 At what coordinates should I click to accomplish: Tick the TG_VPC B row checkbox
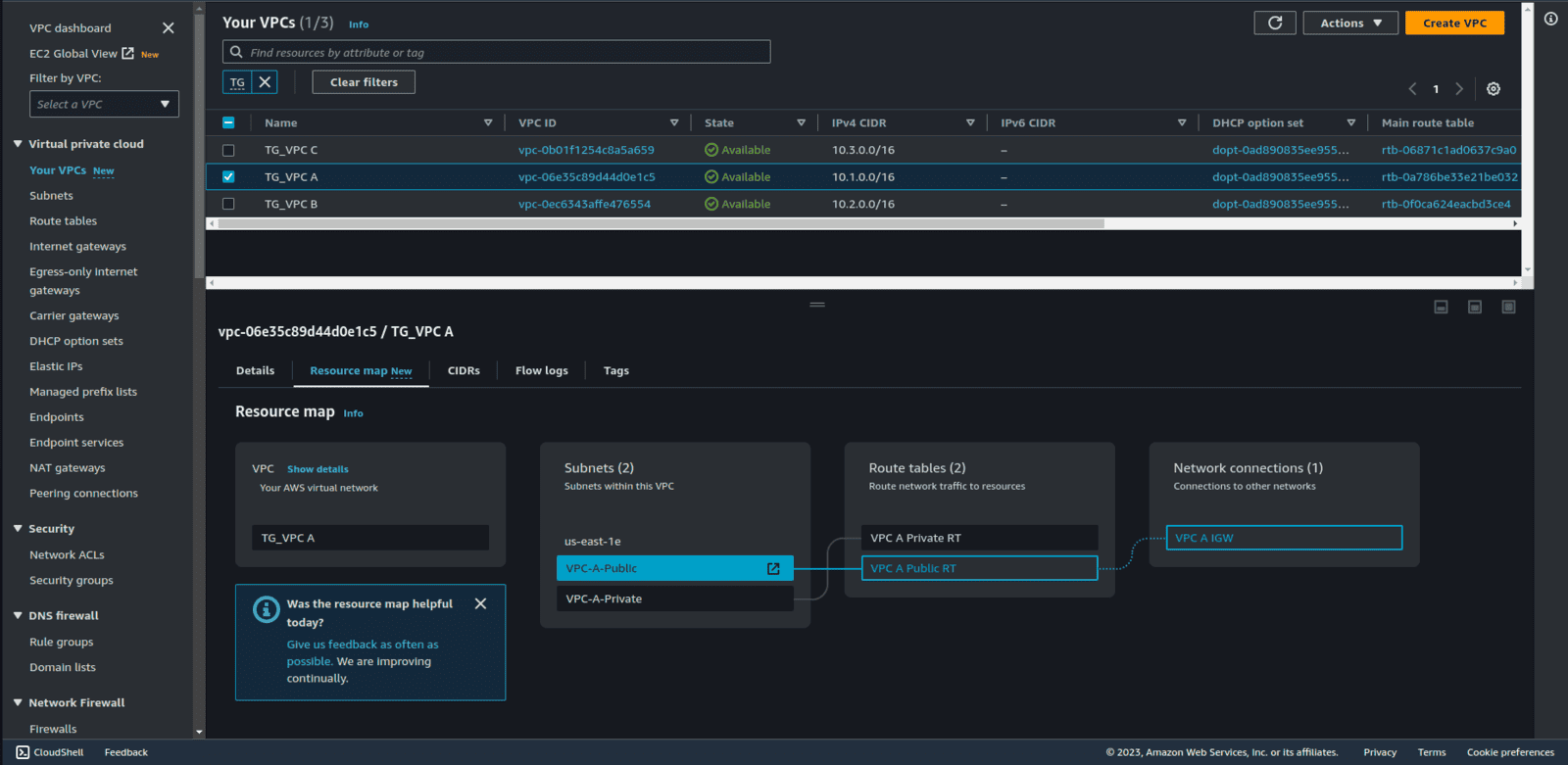tap(228, 205)
